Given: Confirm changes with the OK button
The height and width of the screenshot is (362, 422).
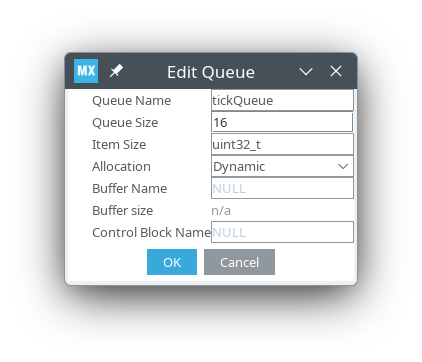Looking at the screenshot, I should coord(172,262).
